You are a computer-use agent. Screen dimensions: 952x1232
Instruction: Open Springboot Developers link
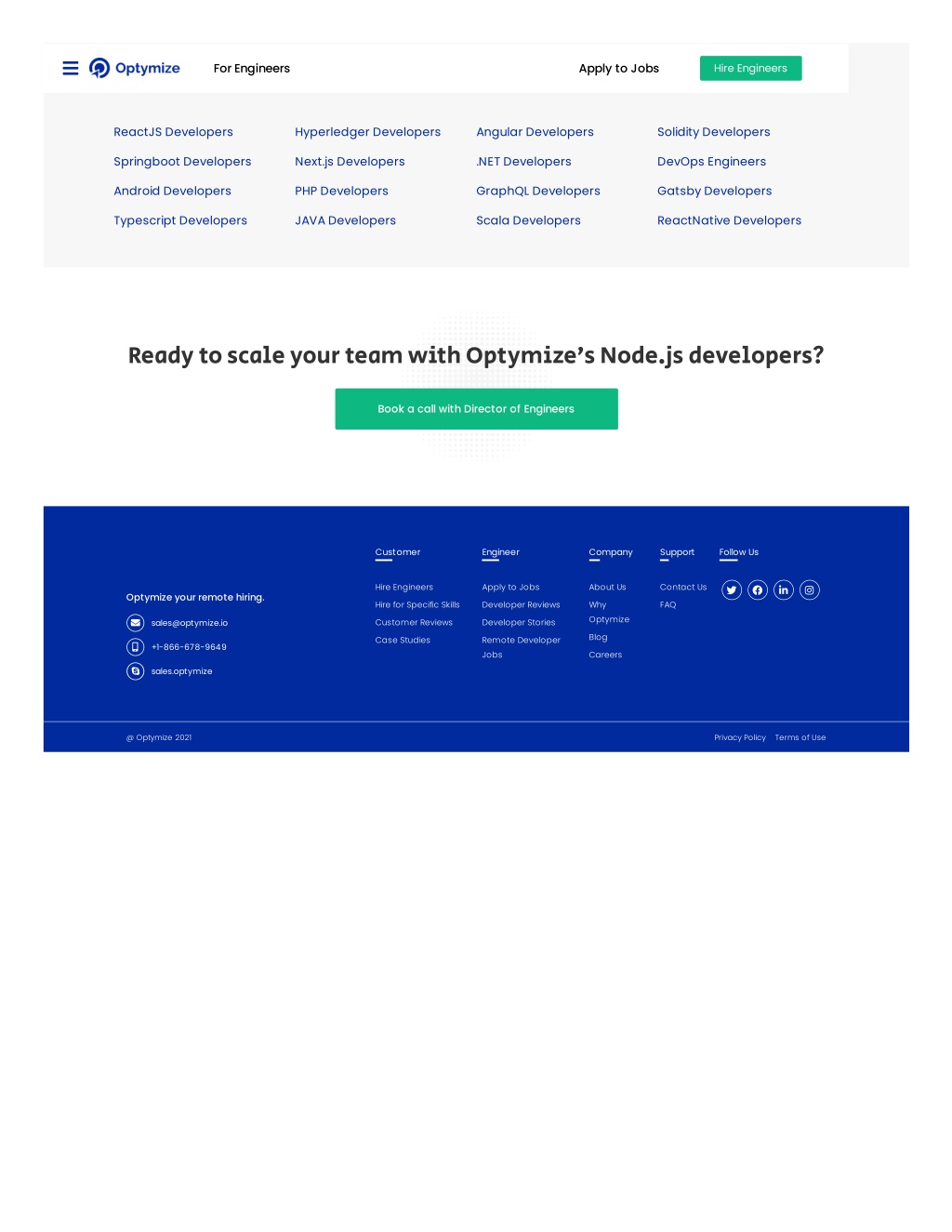(183, 162)
